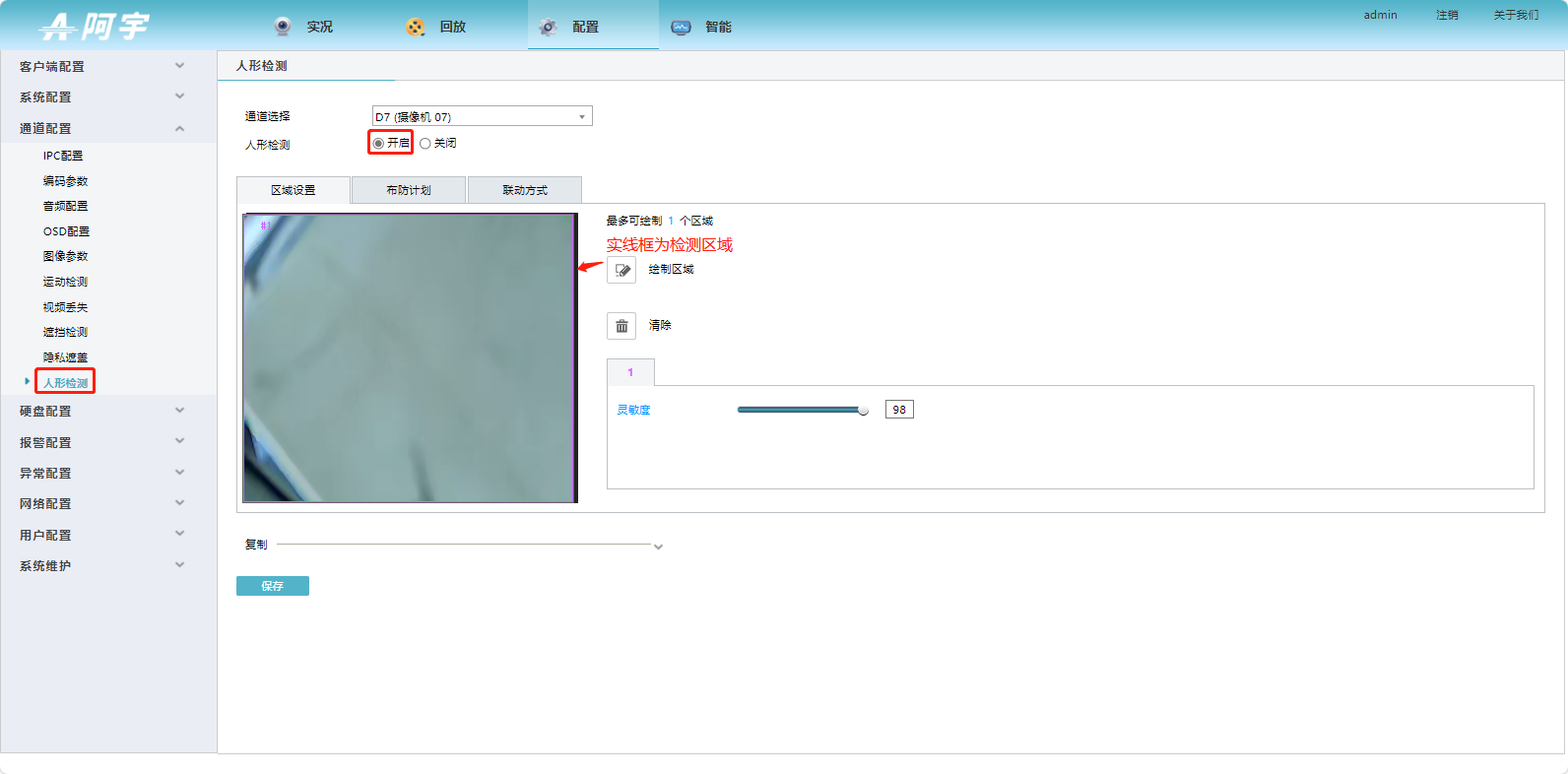Expand the 复制 section chevron
Image resolution: width=1568 pixels, height=774 pixels.
click(658, 547)
